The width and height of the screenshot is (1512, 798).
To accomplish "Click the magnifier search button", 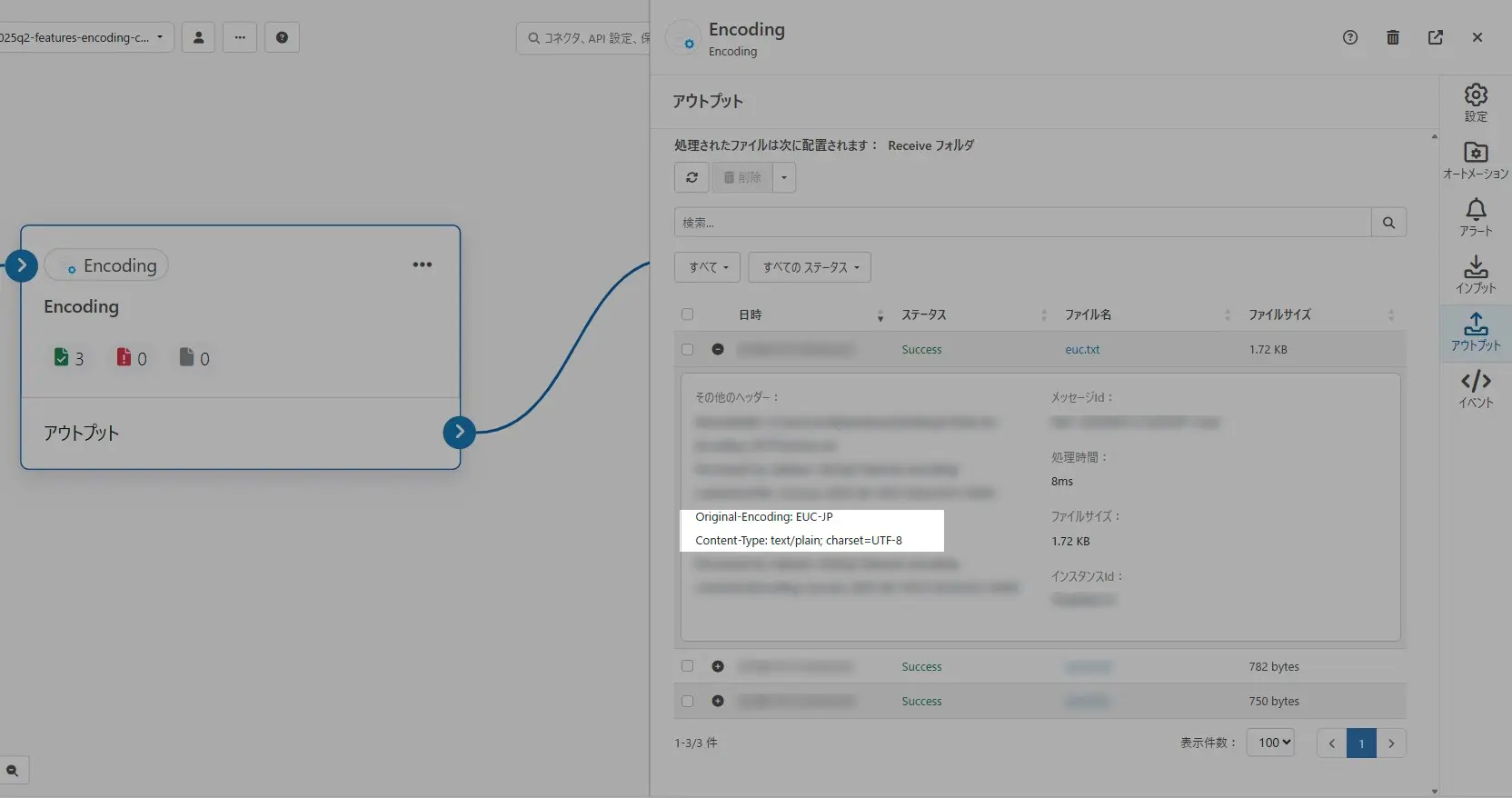I will 1388,223.
